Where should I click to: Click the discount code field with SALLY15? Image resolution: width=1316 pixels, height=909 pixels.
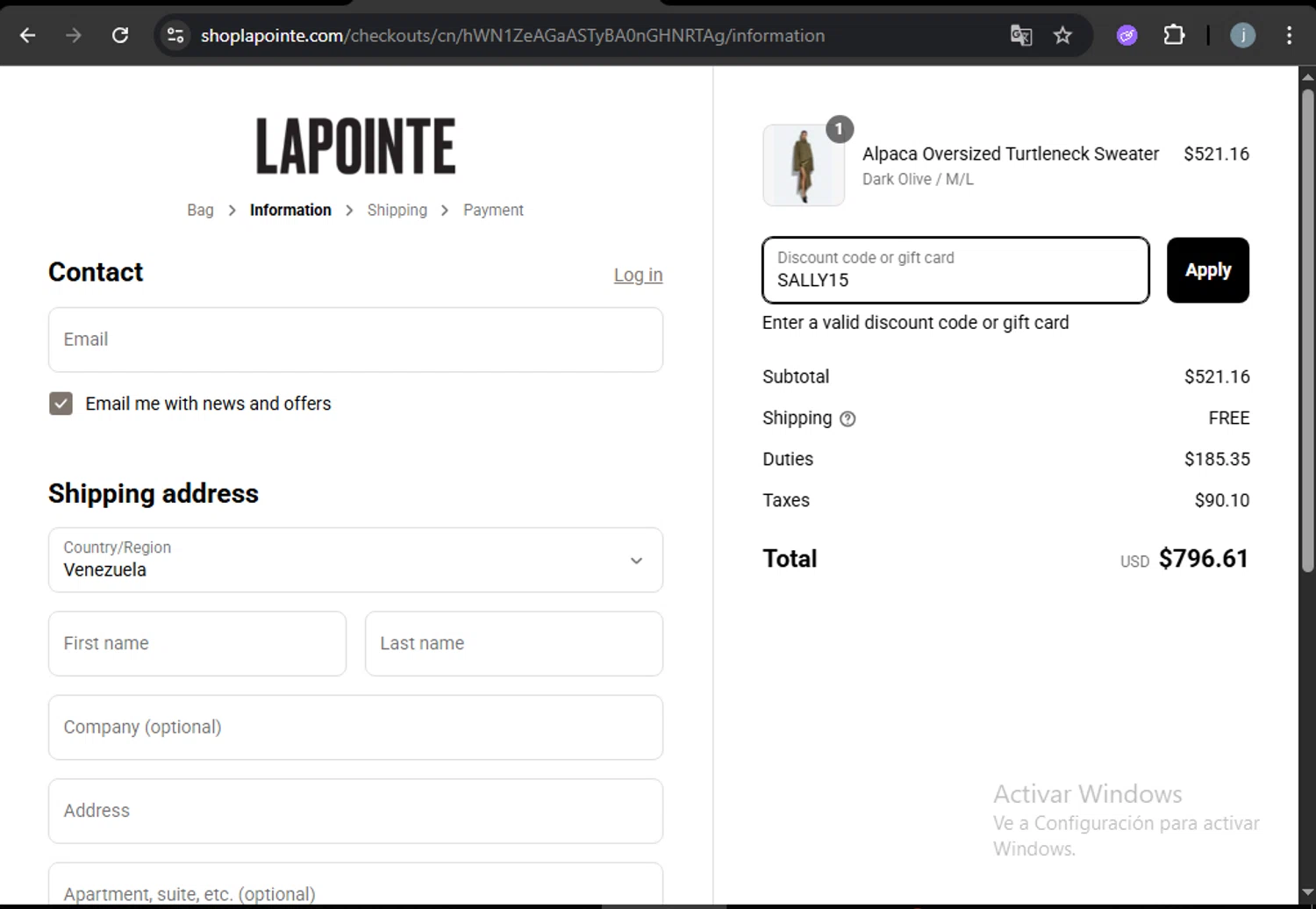tap(955, 270)
